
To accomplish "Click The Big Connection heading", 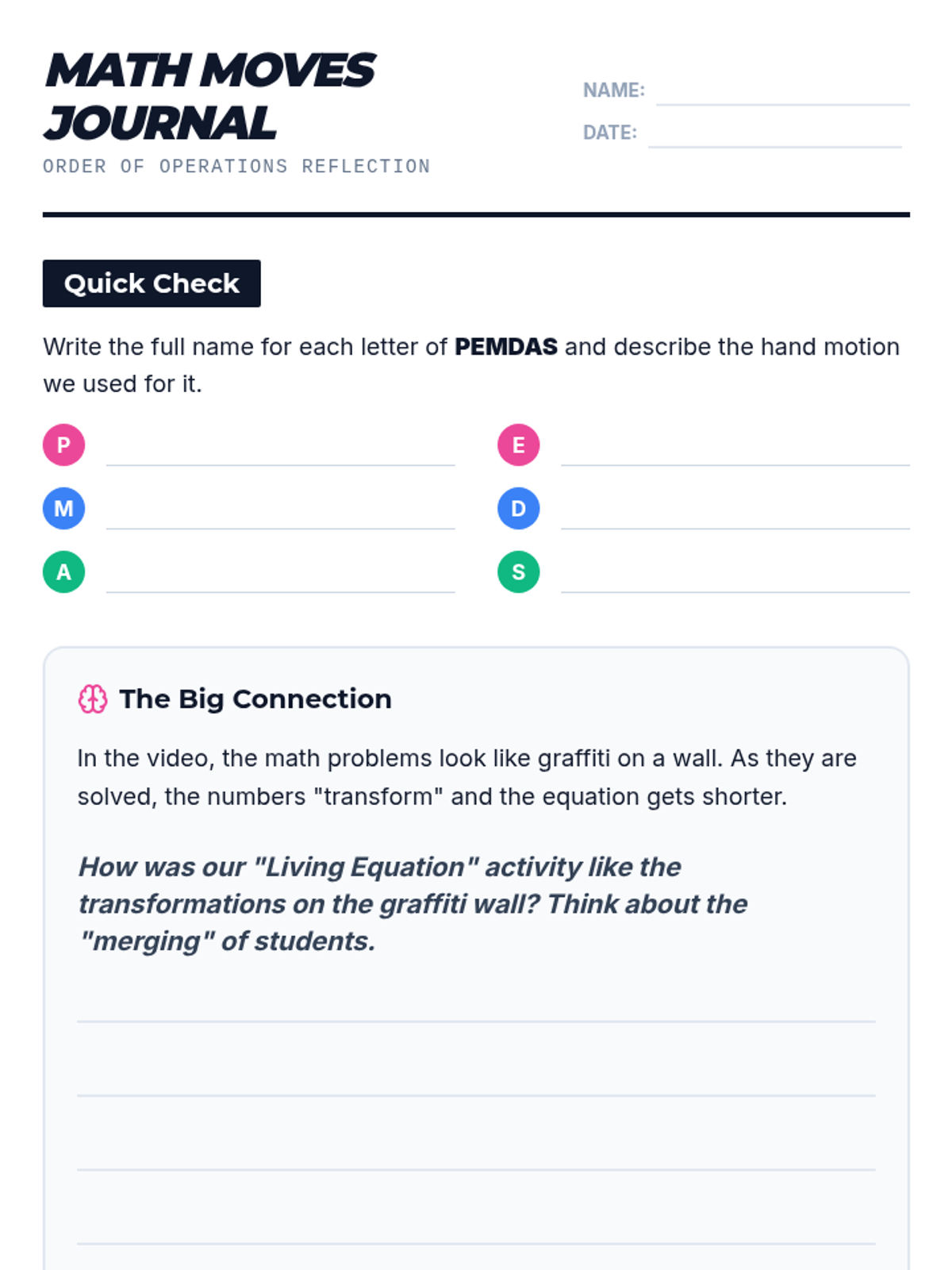I will 255,699.
